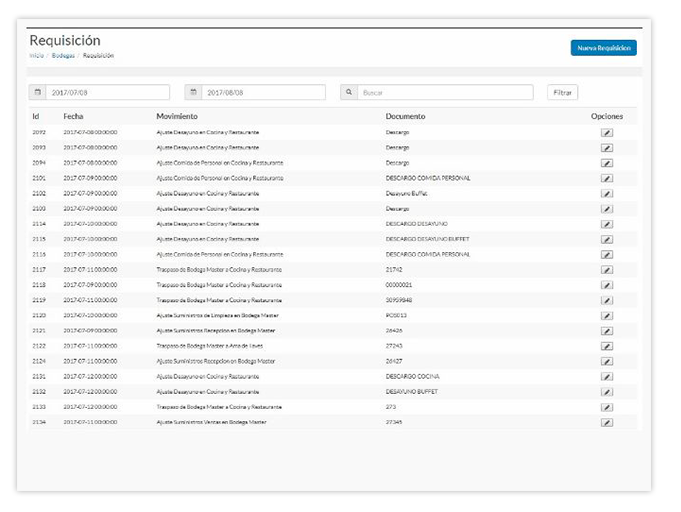Edit requisition 2101 with pencil icon
The width and height of the screenshot is (681, 512).
(x=606, y=178)
